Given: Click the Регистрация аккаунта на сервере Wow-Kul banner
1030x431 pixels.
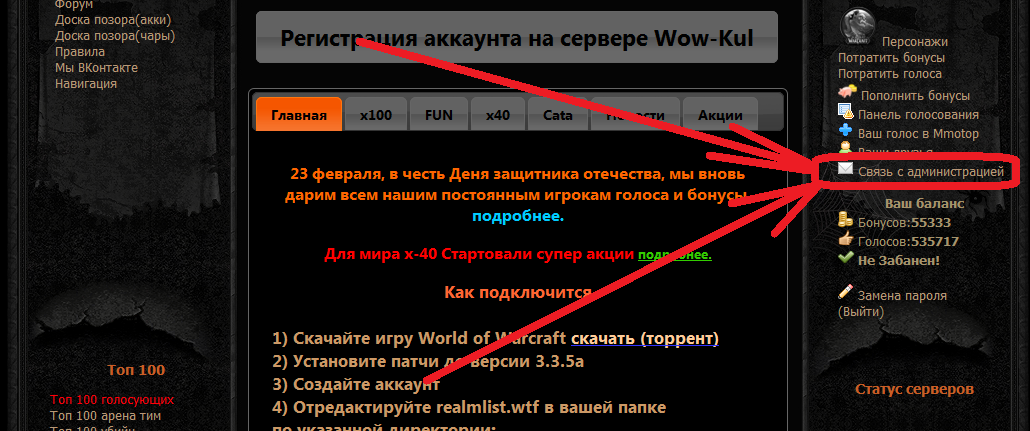Looking at the screenshot, I should (516, 37).
